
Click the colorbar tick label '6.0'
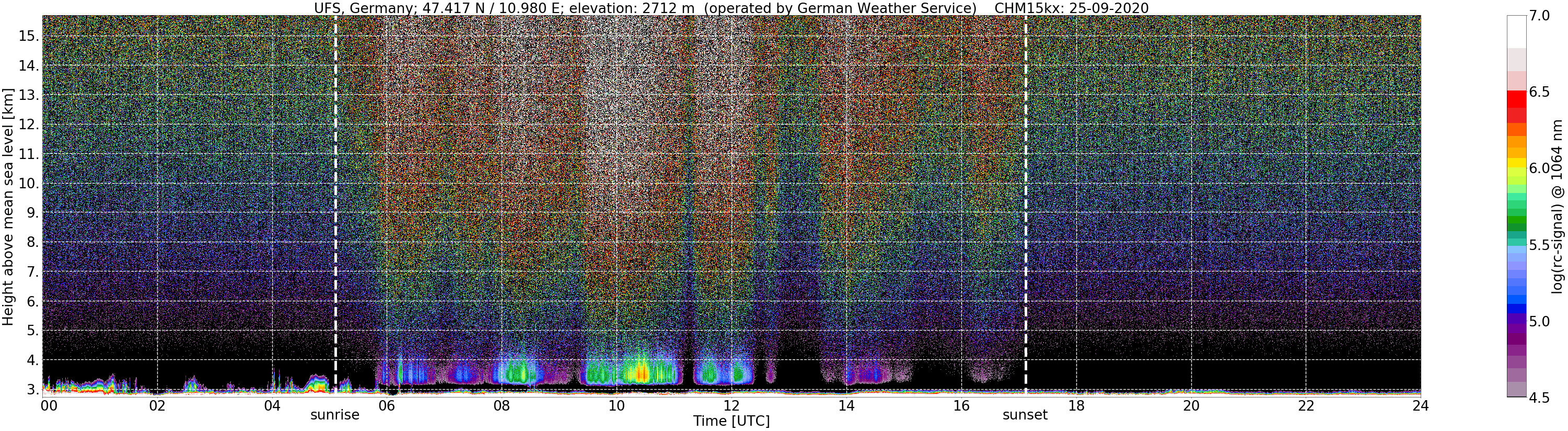pos(1539,168)
